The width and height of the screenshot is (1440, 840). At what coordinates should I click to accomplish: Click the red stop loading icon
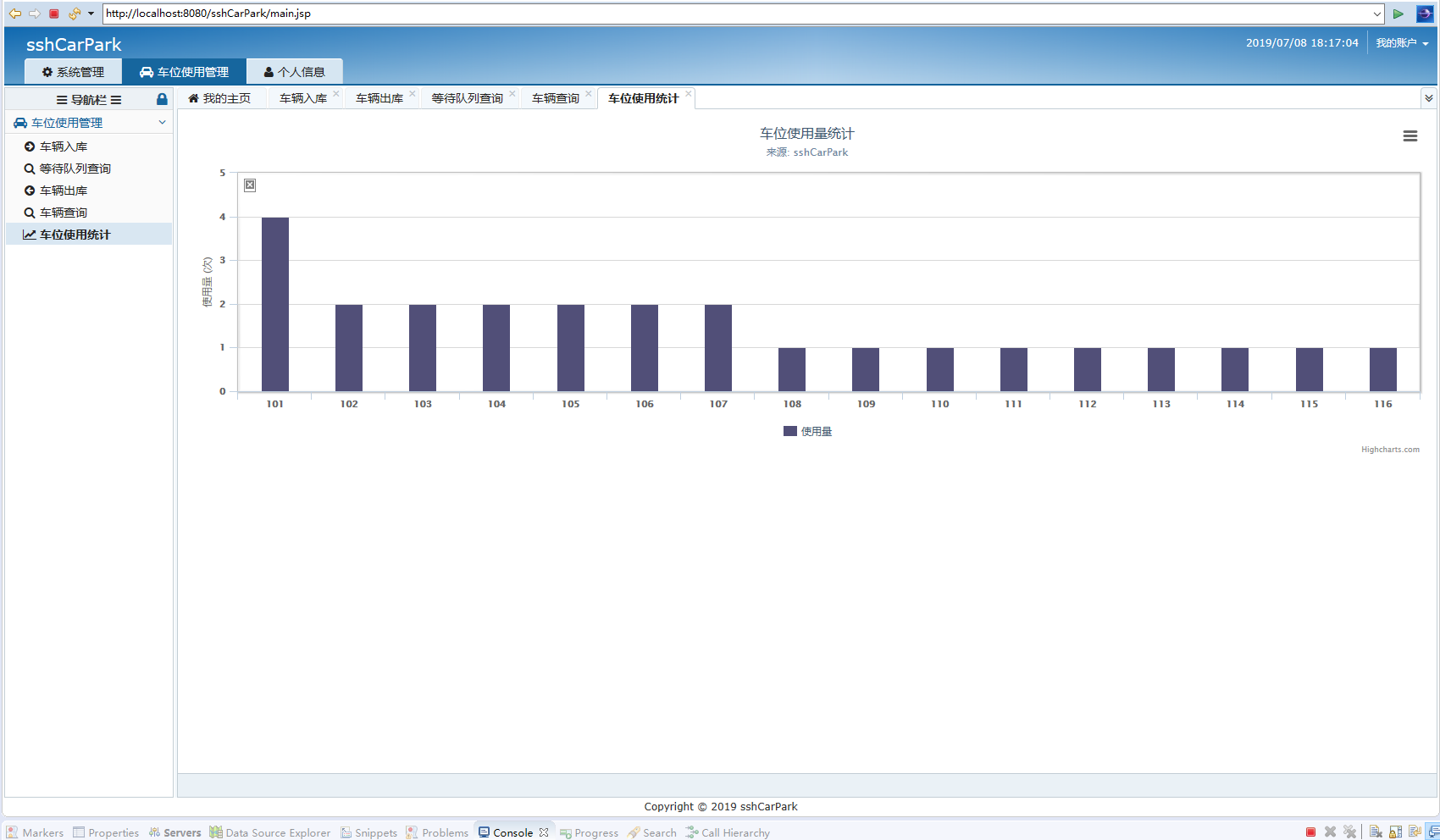coord(54,14)
